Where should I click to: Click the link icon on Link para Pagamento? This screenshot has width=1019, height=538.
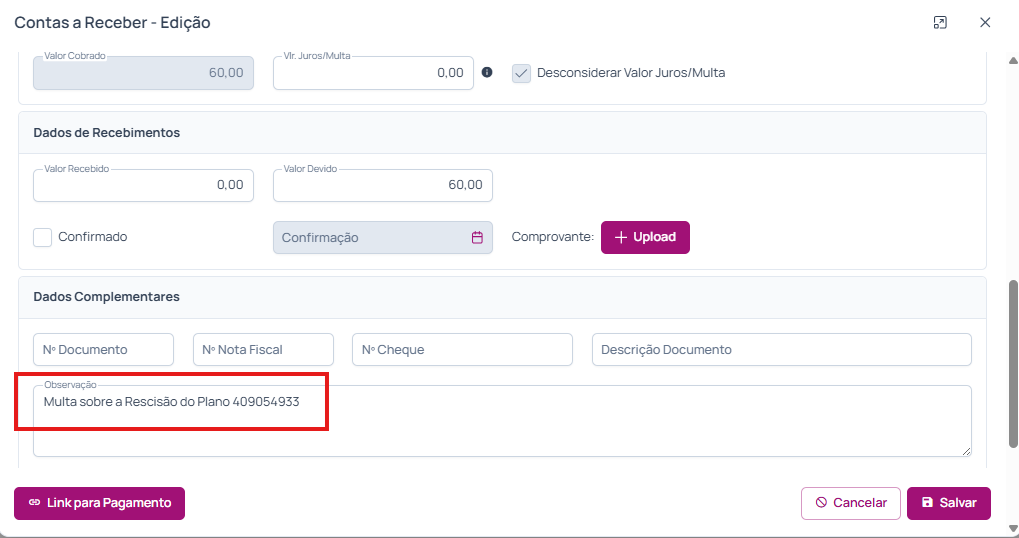coord(34,503)
